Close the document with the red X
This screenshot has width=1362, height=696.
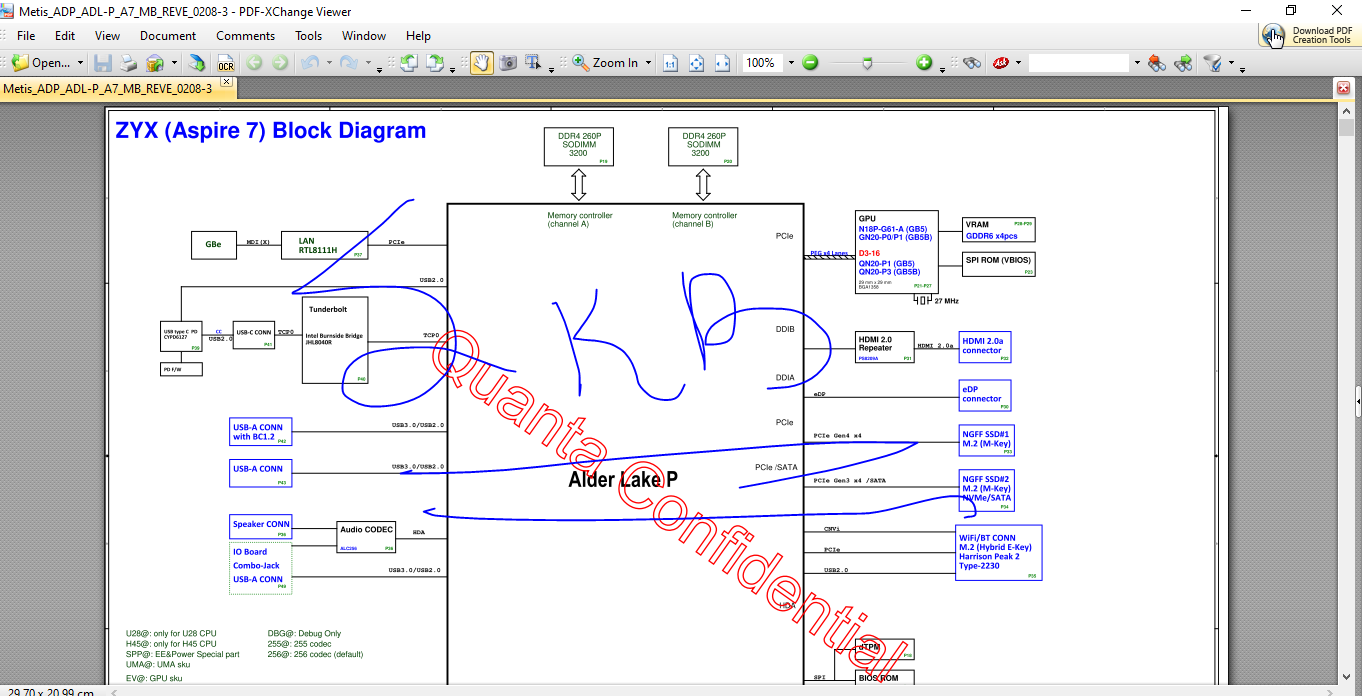click(1344, 88)
